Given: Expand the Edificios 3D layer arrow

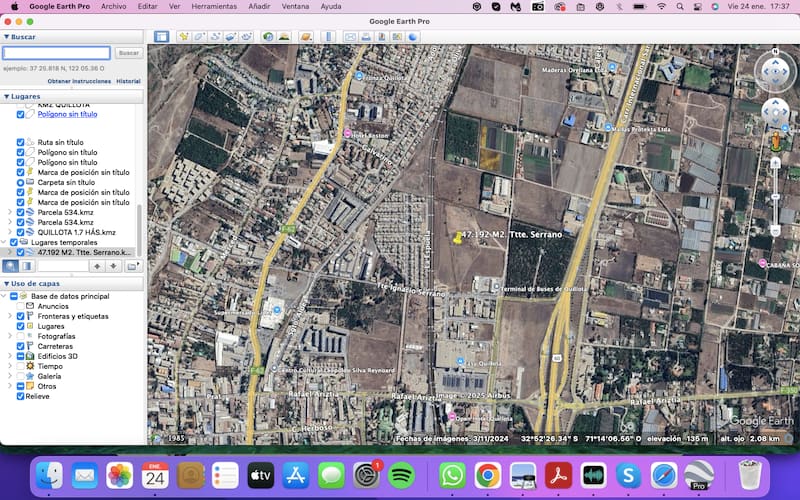Looking at the screenshot, I should (10, 356).
